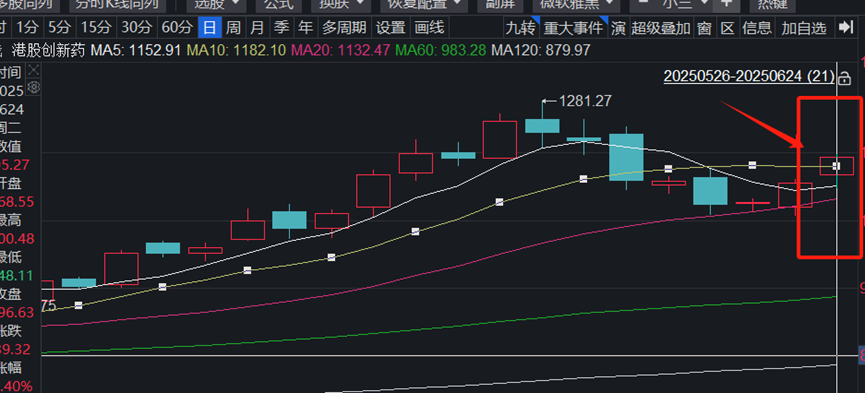865x393 pixels.
Task: Open the gear settings icon in the left panel
Action: pyautogui.click(x=34, y=87)
